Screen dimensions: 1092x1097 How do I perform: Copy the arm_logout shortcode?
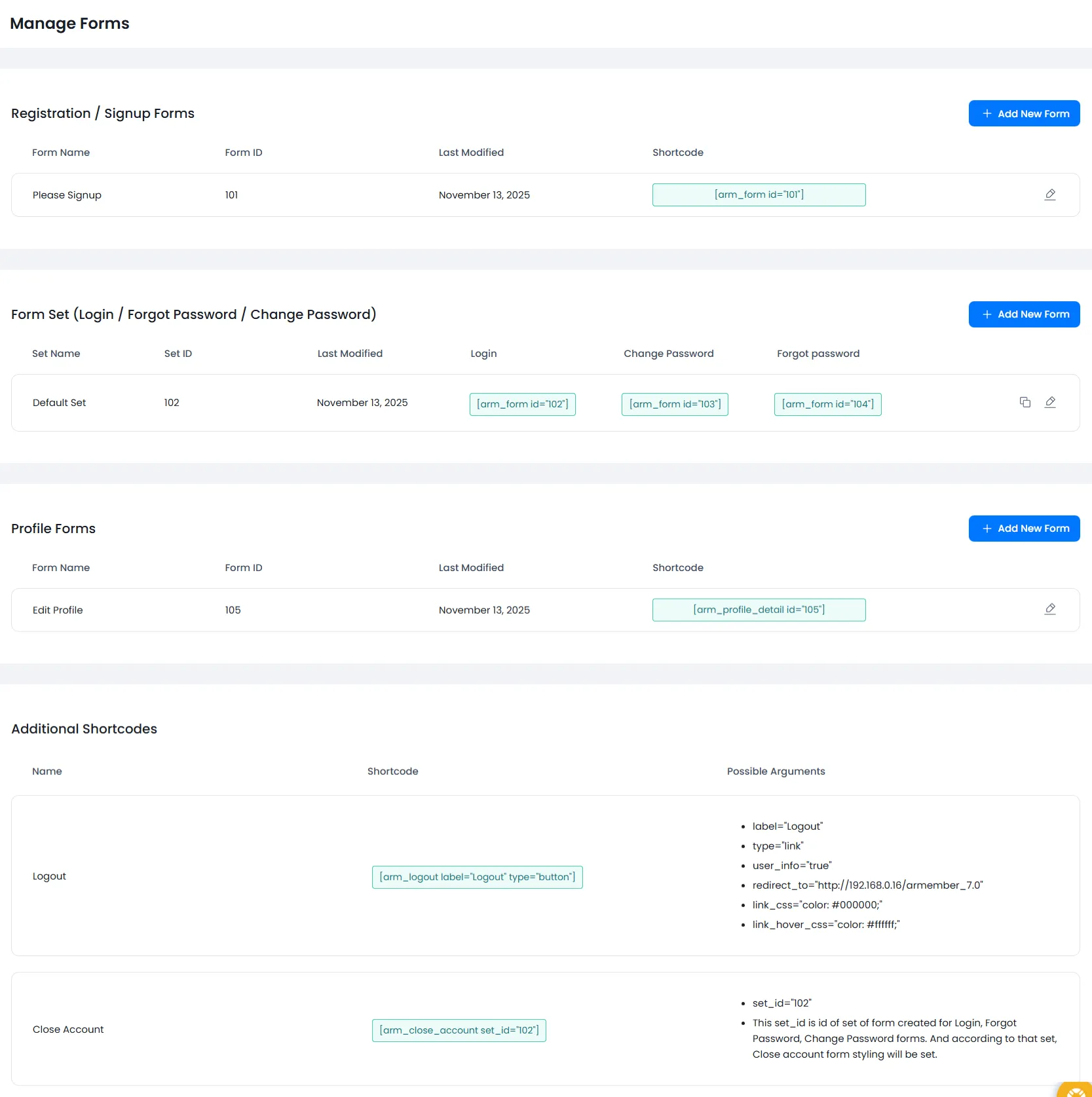(477, 876)
